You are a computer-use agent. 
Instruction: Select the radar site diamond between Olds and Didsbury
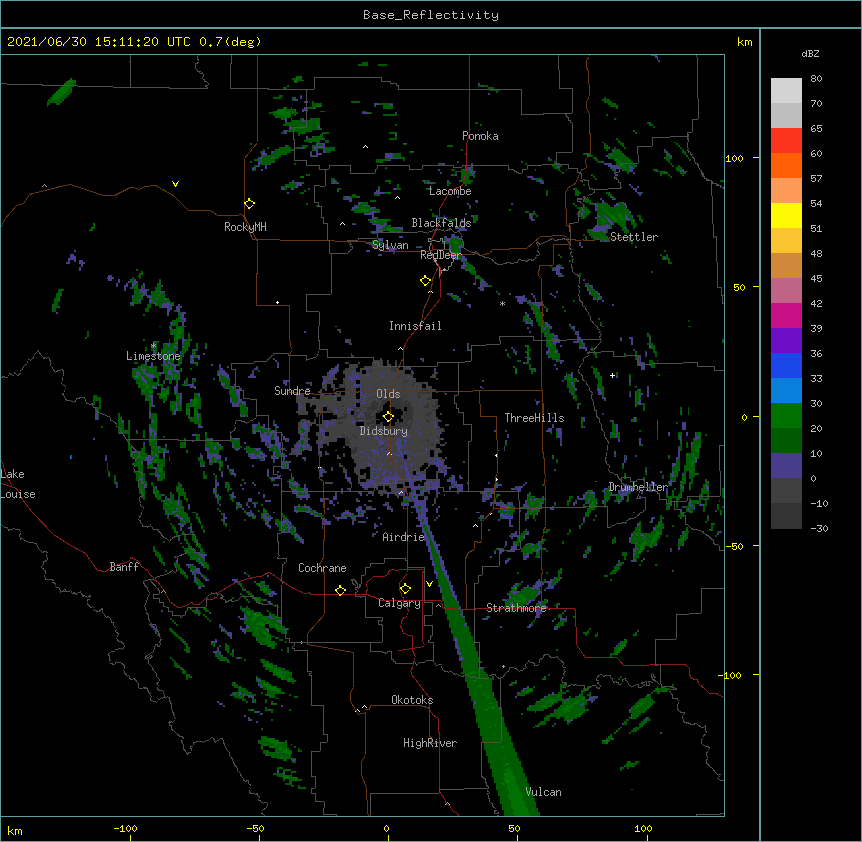click(388, 417)
